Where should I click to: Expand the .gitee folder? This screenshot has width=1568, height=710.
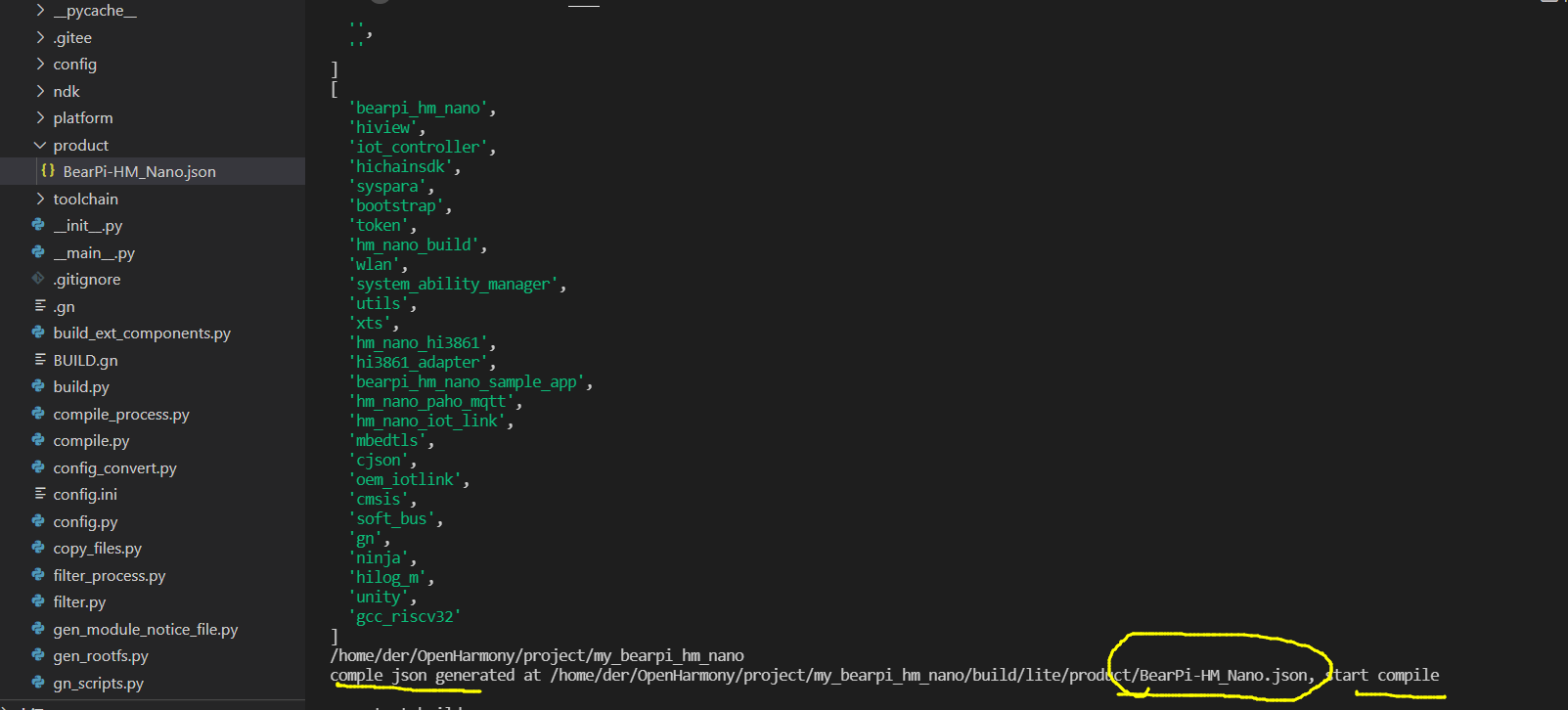(x=40, y=37)
